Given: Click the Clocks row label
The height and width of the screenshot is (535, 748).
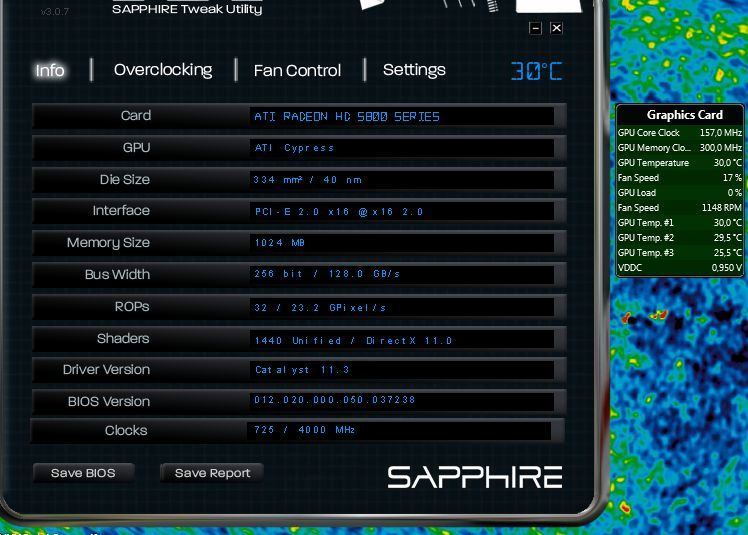Looking at the screenshot, I should click(x=126, y=430).
